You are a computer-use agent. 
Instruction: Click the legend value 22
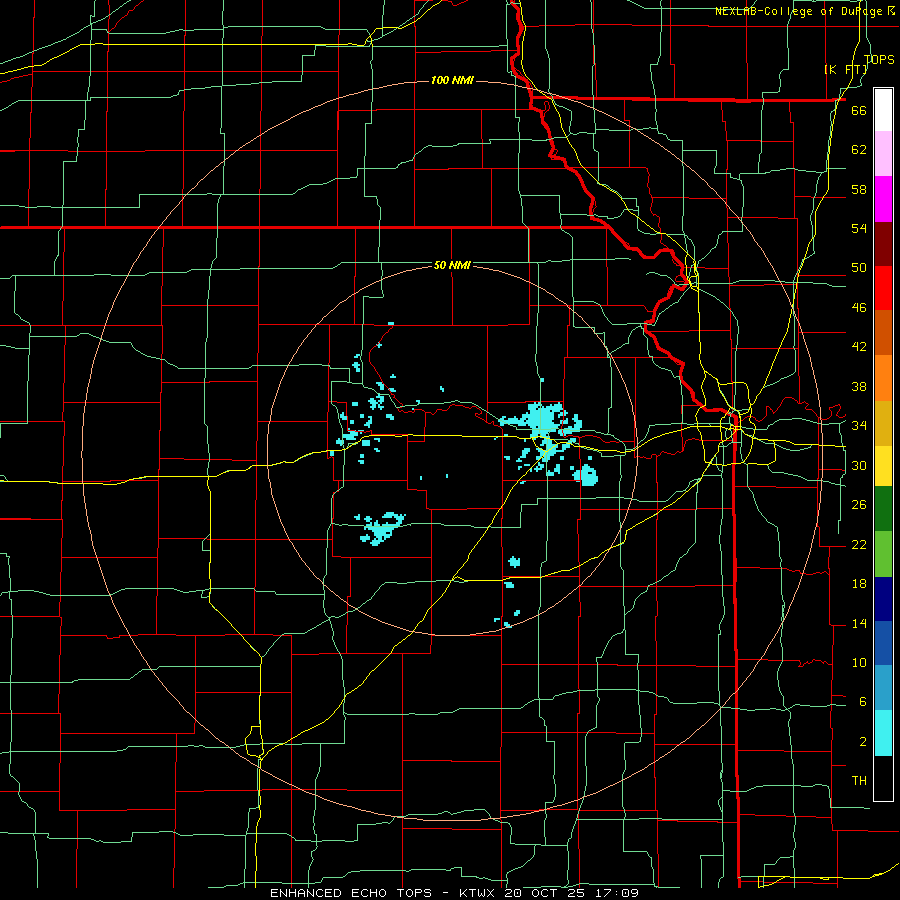[x=859, y=544]
